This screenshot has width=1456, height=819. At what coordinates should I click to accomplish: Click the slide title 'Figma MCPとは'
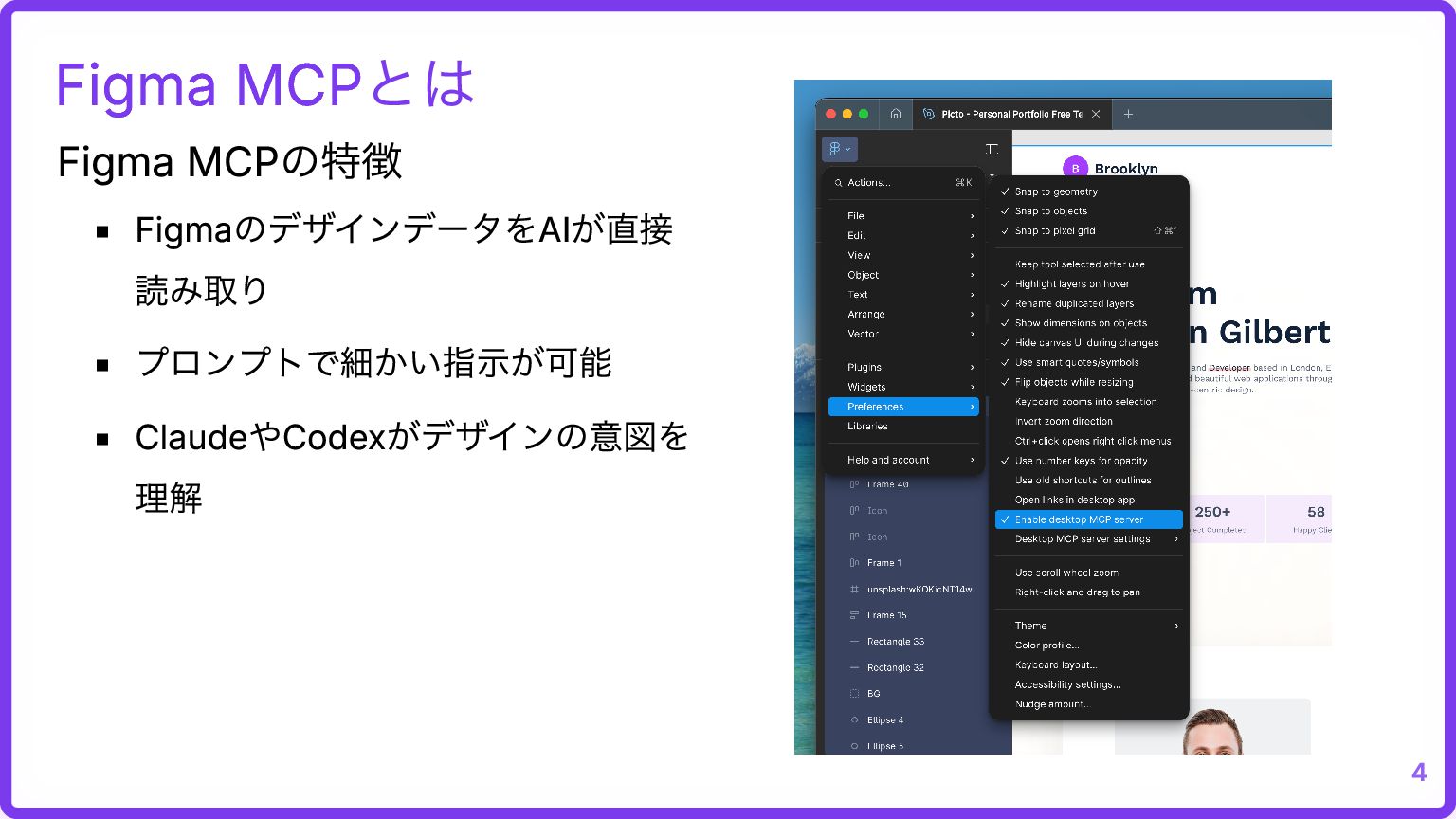(264, 84)
